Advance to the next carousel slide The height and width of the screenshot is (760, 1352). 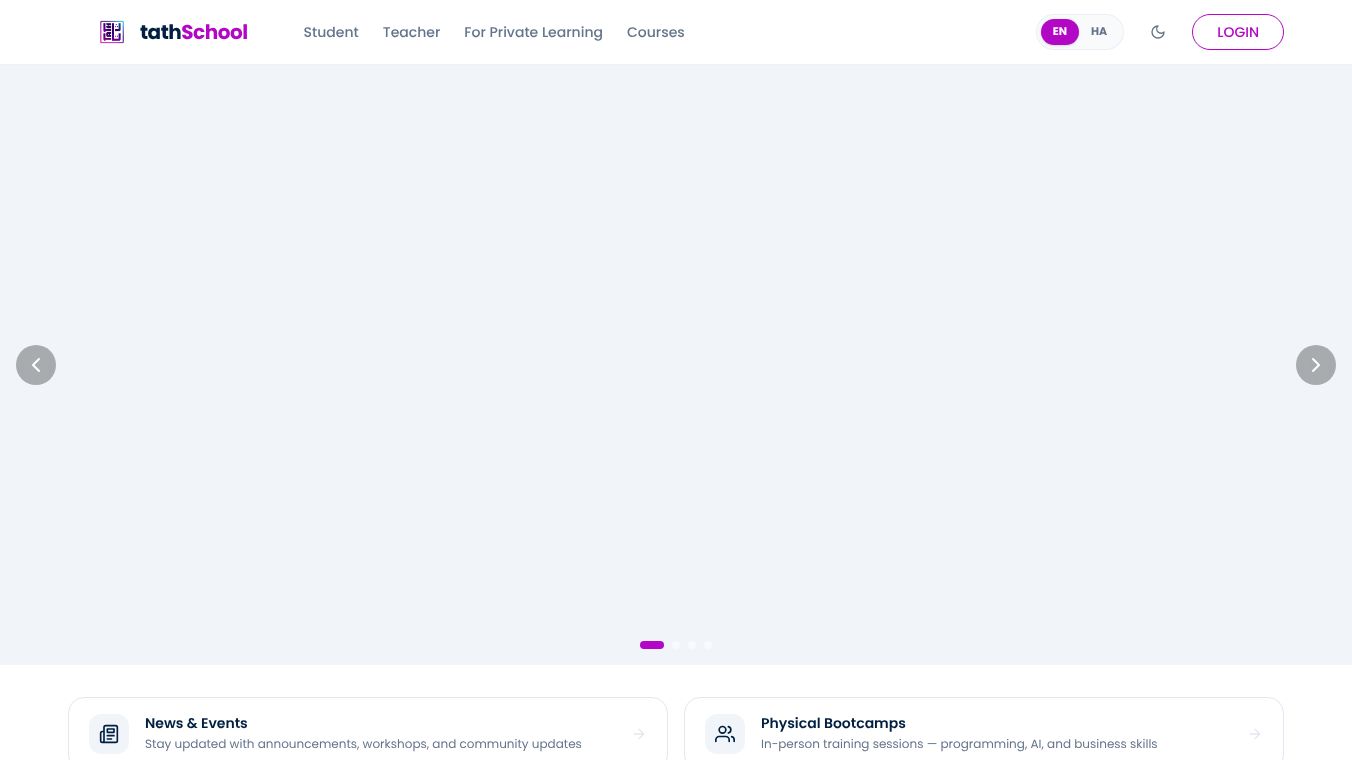(x=1316, y=365)
